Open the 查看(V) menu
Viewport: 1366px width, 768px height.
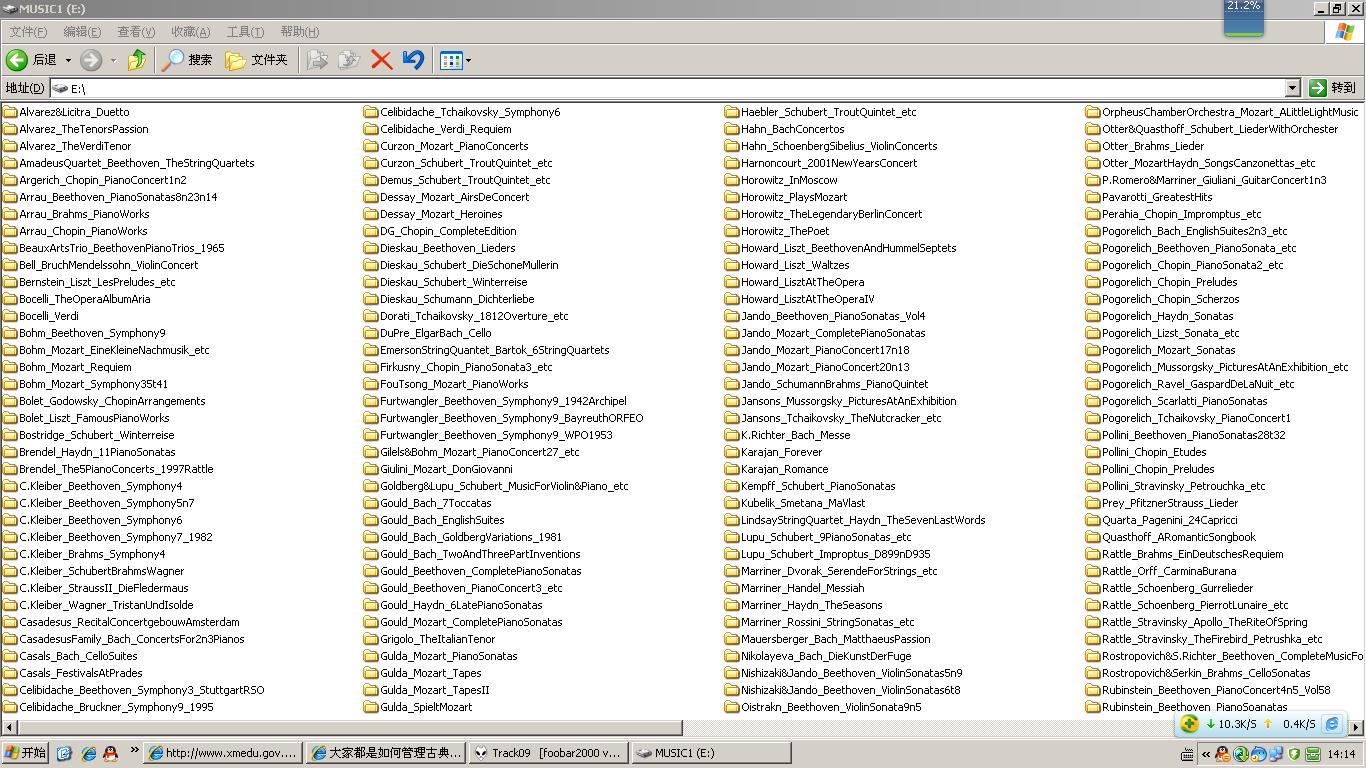coord(136,32)
